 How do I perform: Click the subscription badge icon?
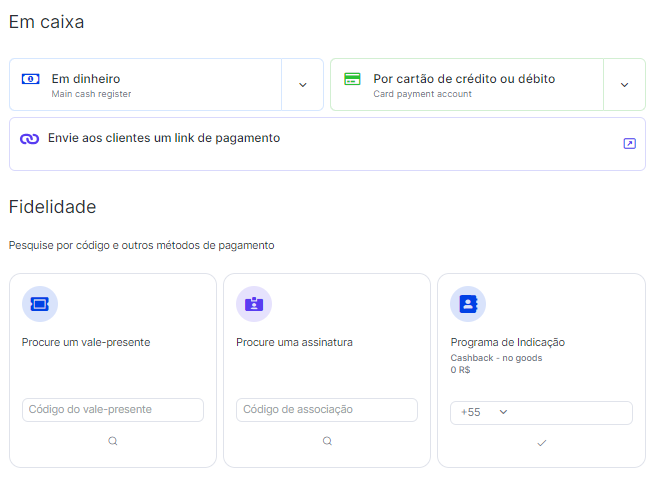tap(254, 304)
